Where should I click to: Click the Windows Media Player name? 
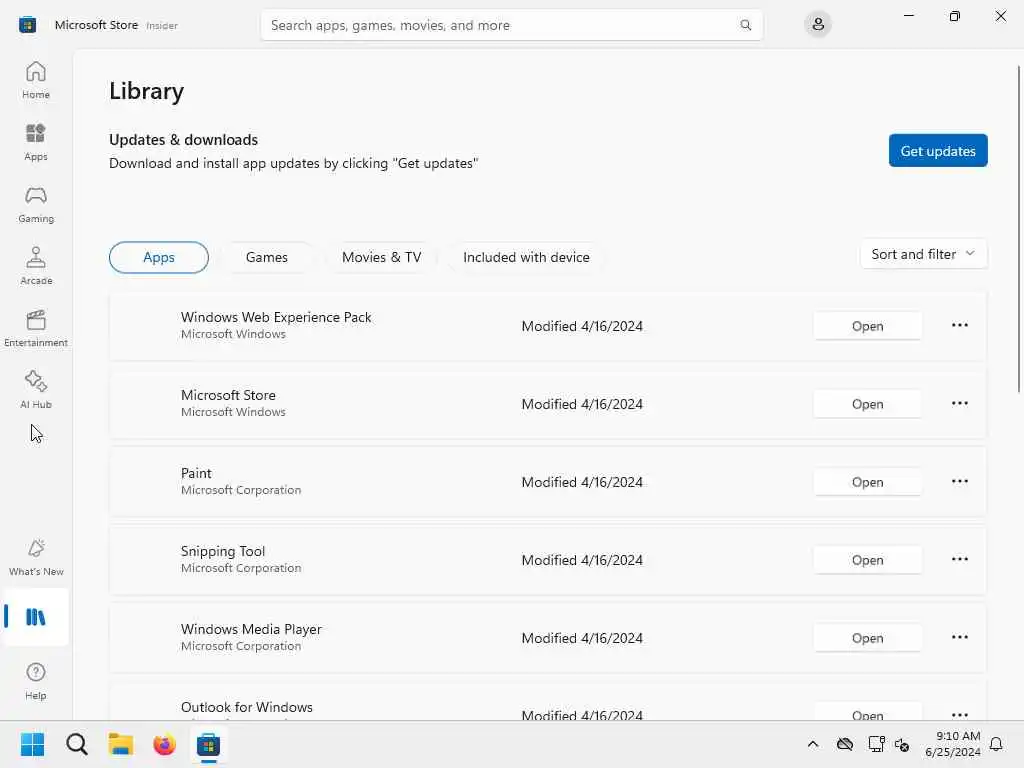251,629
